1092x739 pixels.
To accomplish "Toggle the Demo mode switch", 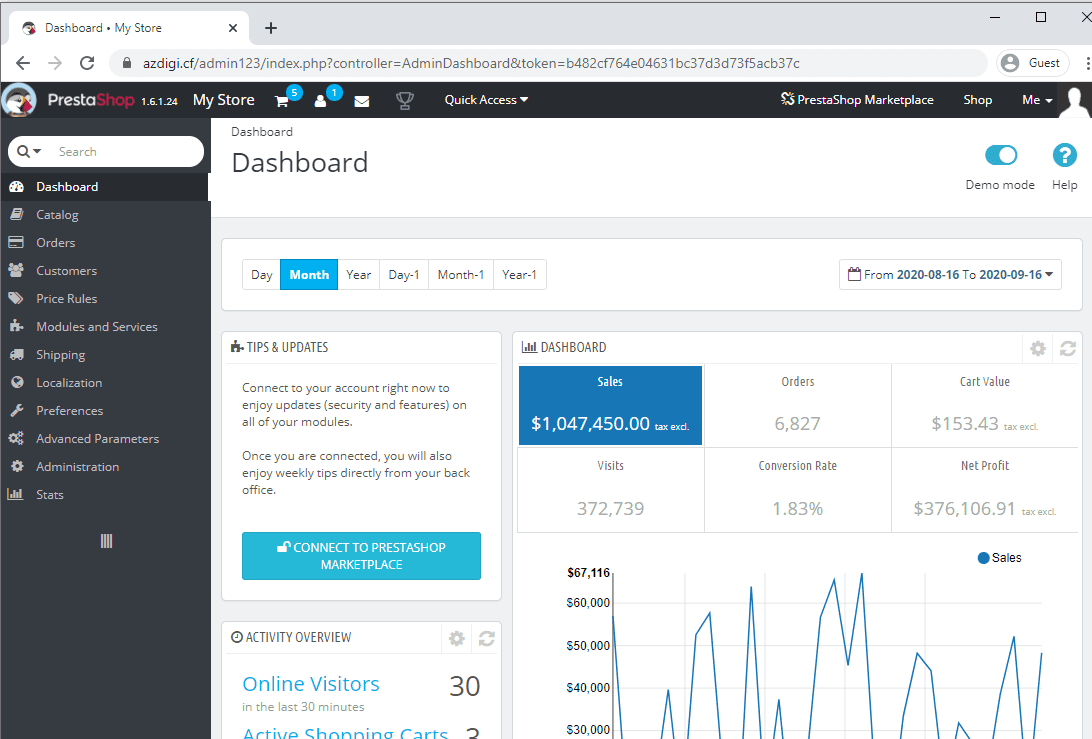I will point(1000,155).
